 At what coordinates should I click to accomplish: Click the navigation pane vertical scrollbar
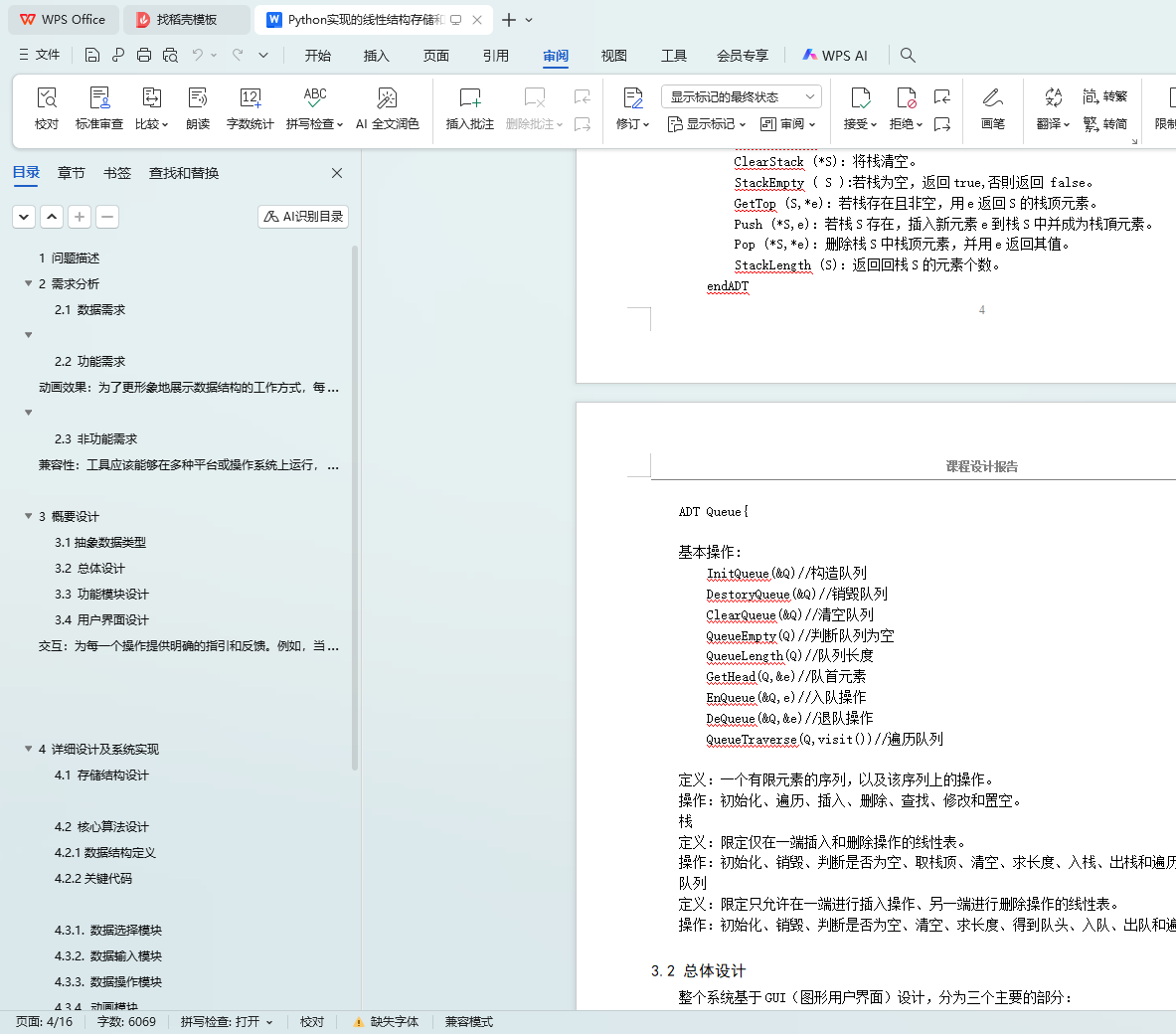tap(355, 497)
